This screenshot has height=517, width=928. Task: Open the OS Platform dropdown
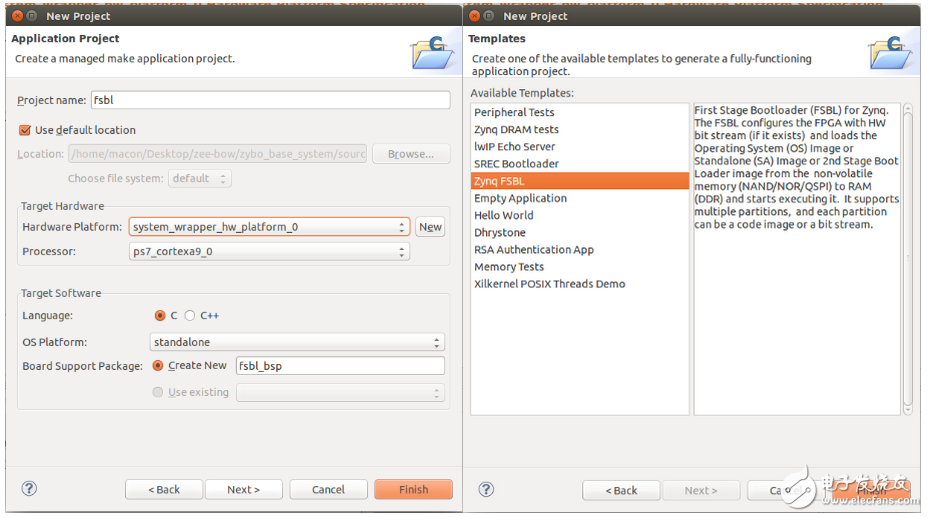pyautogui.click(x=296, y=342)
